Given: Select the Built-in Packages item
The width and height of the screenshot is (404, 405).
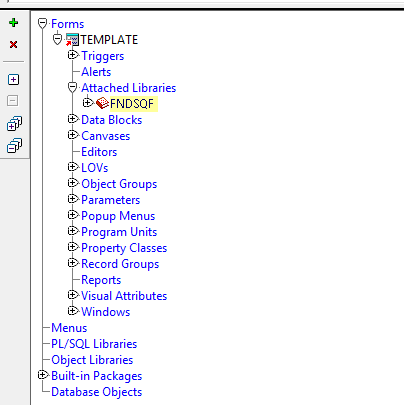Looking at the screenshot, I should pos(97,376).
